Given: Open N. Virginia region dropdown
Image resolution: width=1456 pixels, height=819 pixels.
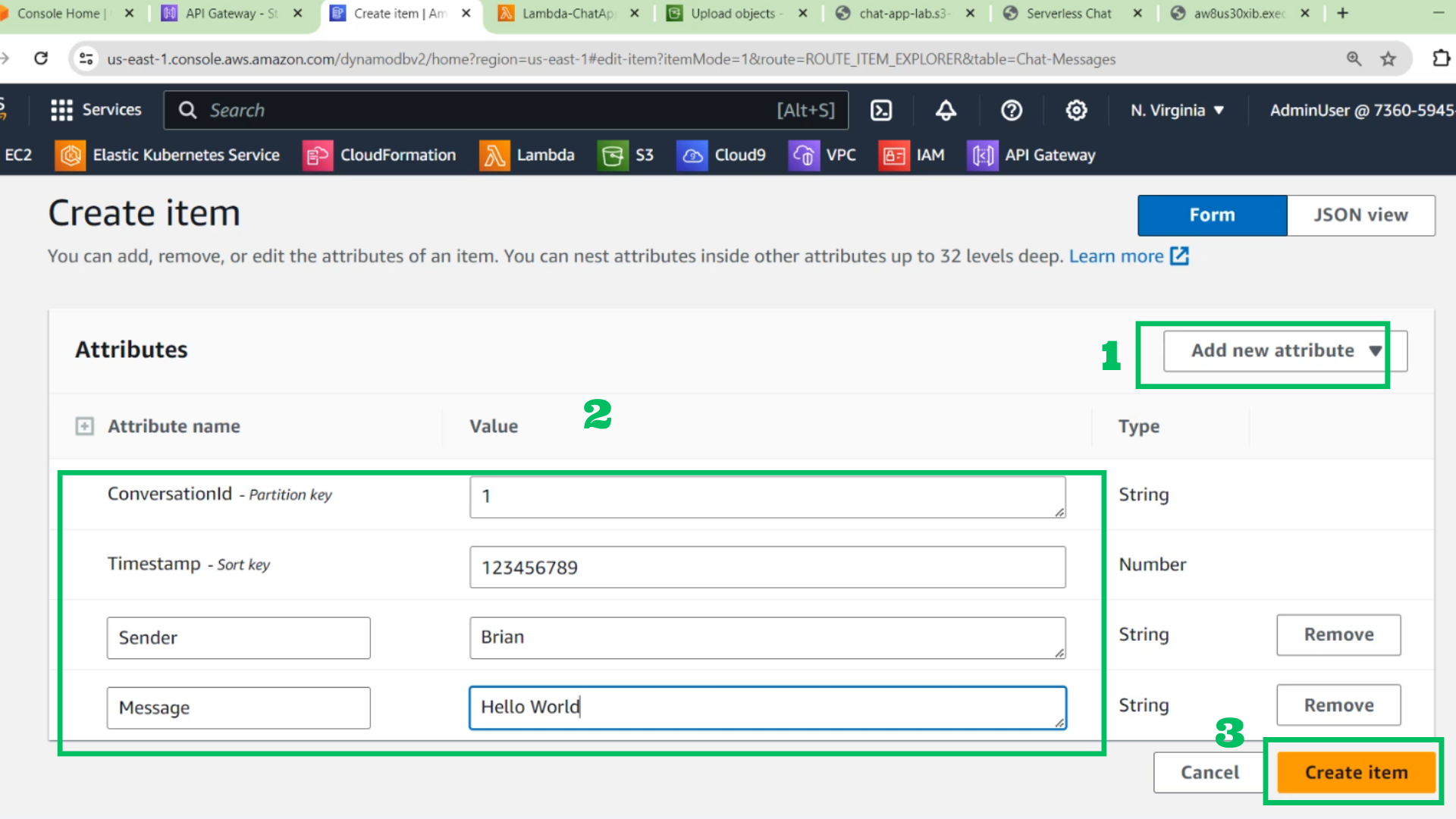Looking at the screenshot, I should pyautogui.click(x=1177, y=111).
